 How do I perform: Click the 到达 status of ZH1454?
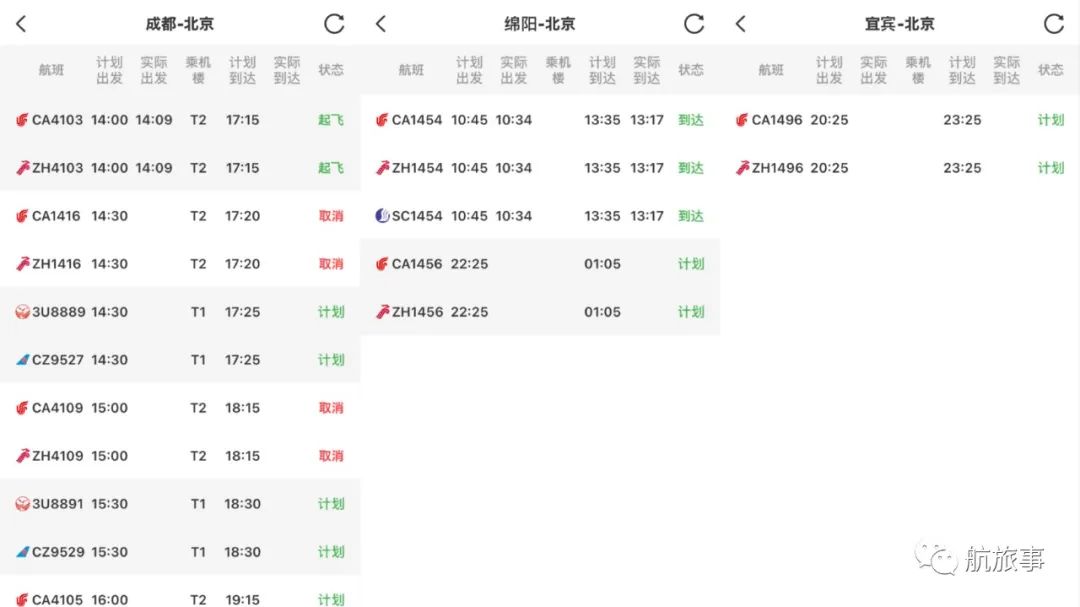tap(691, 168)
